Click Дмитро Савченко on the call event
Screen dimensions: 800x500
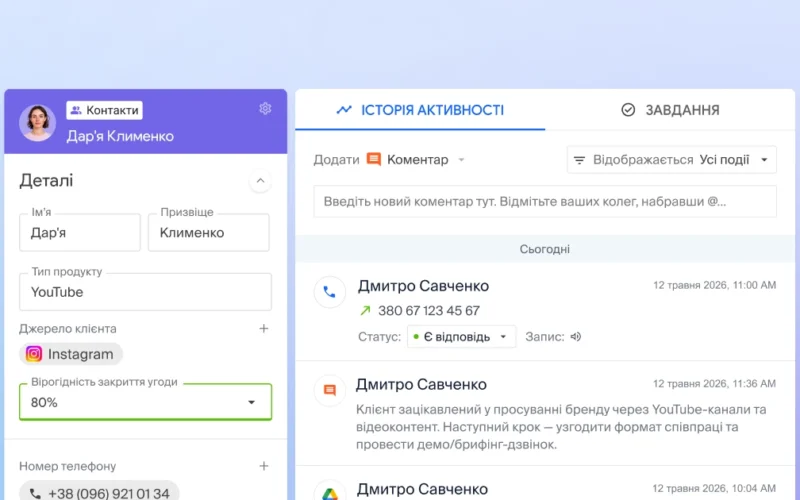423,286
